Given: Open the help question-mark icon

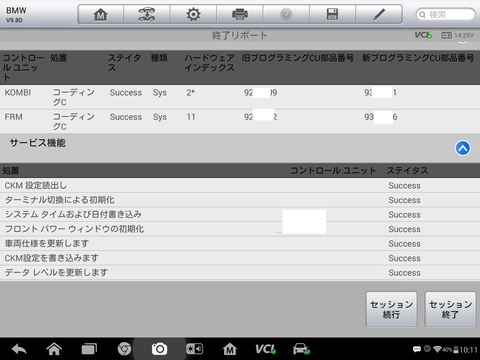Looking at the screenshot, I should click(286, 14).
